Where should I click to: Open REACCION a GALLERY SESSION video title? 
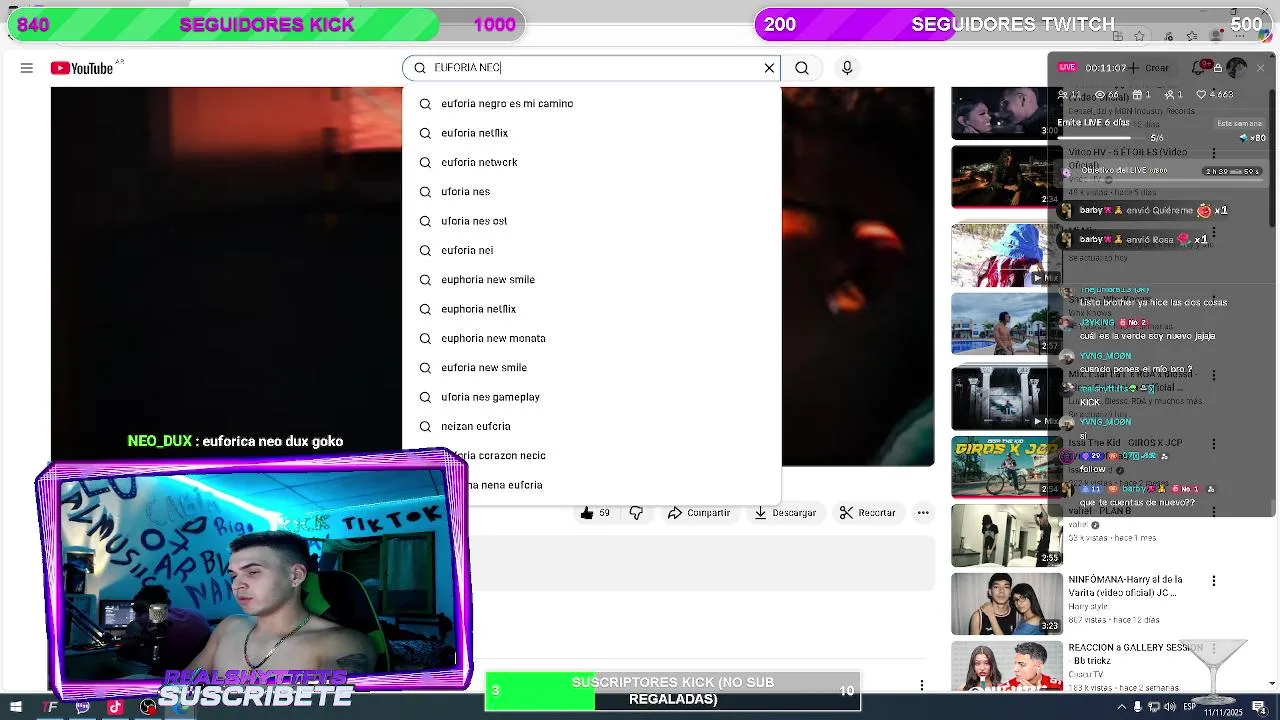click(x=1135, y=654)
